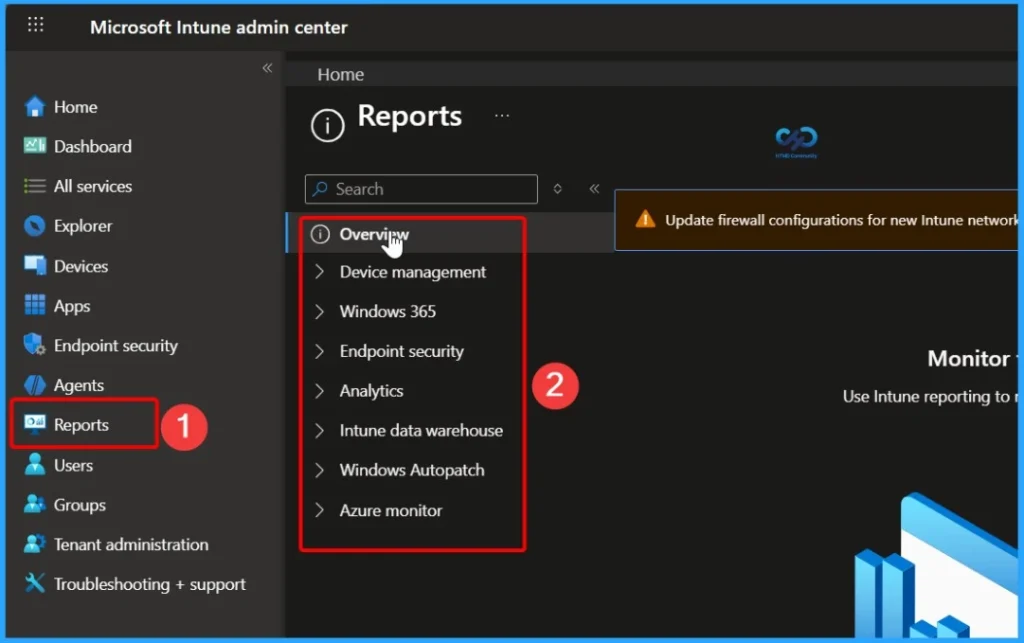Open the app launcher grid icon
This screenshot has height=643, width=1024.
tap(35, 24)
